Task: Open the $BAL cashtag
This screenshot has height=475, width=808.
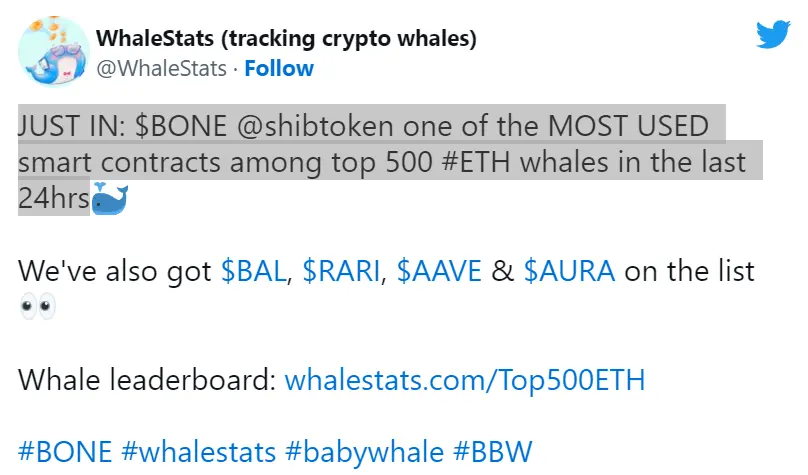Action: coord(254,270)
